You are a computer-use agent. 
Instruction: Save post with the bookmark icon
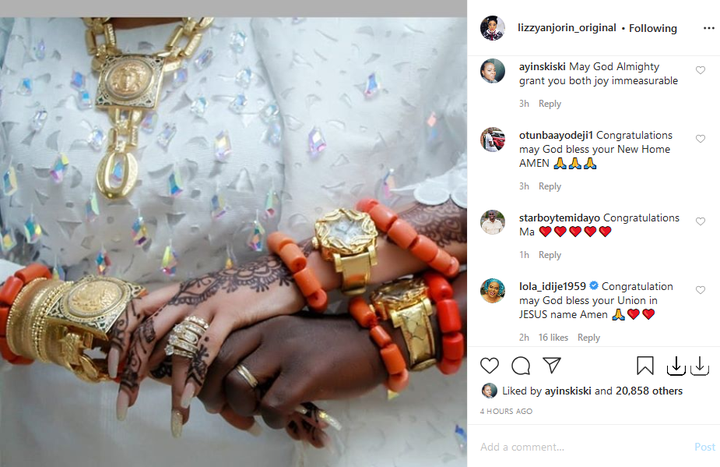[645, 366]
